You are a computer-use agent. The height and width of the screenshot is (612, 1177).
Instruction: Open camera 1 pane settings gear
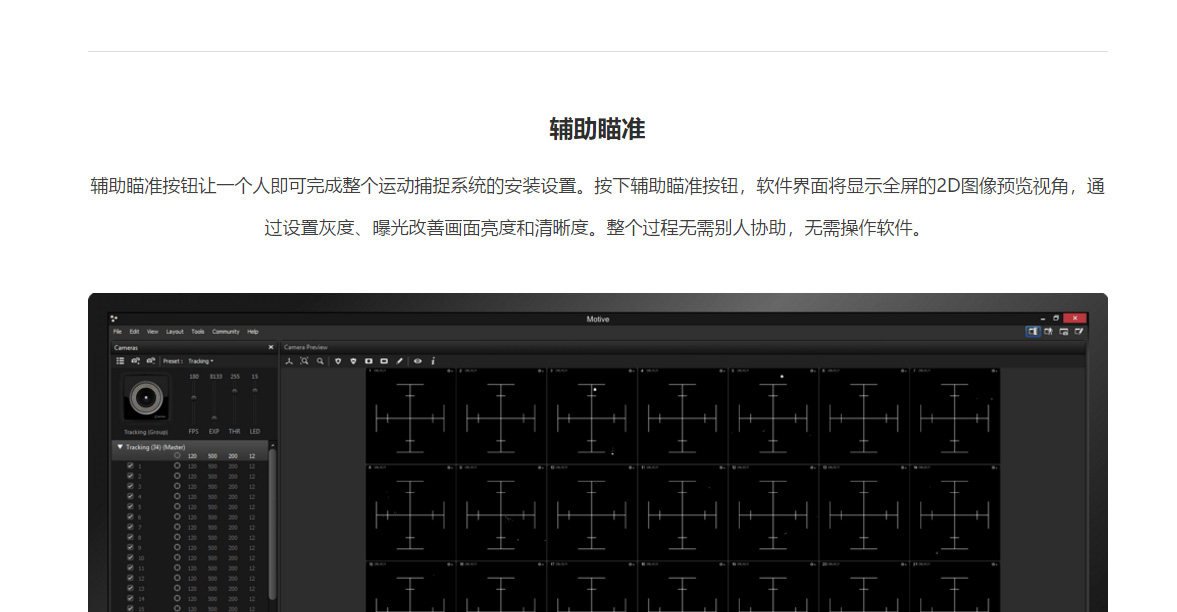(450, 371)
